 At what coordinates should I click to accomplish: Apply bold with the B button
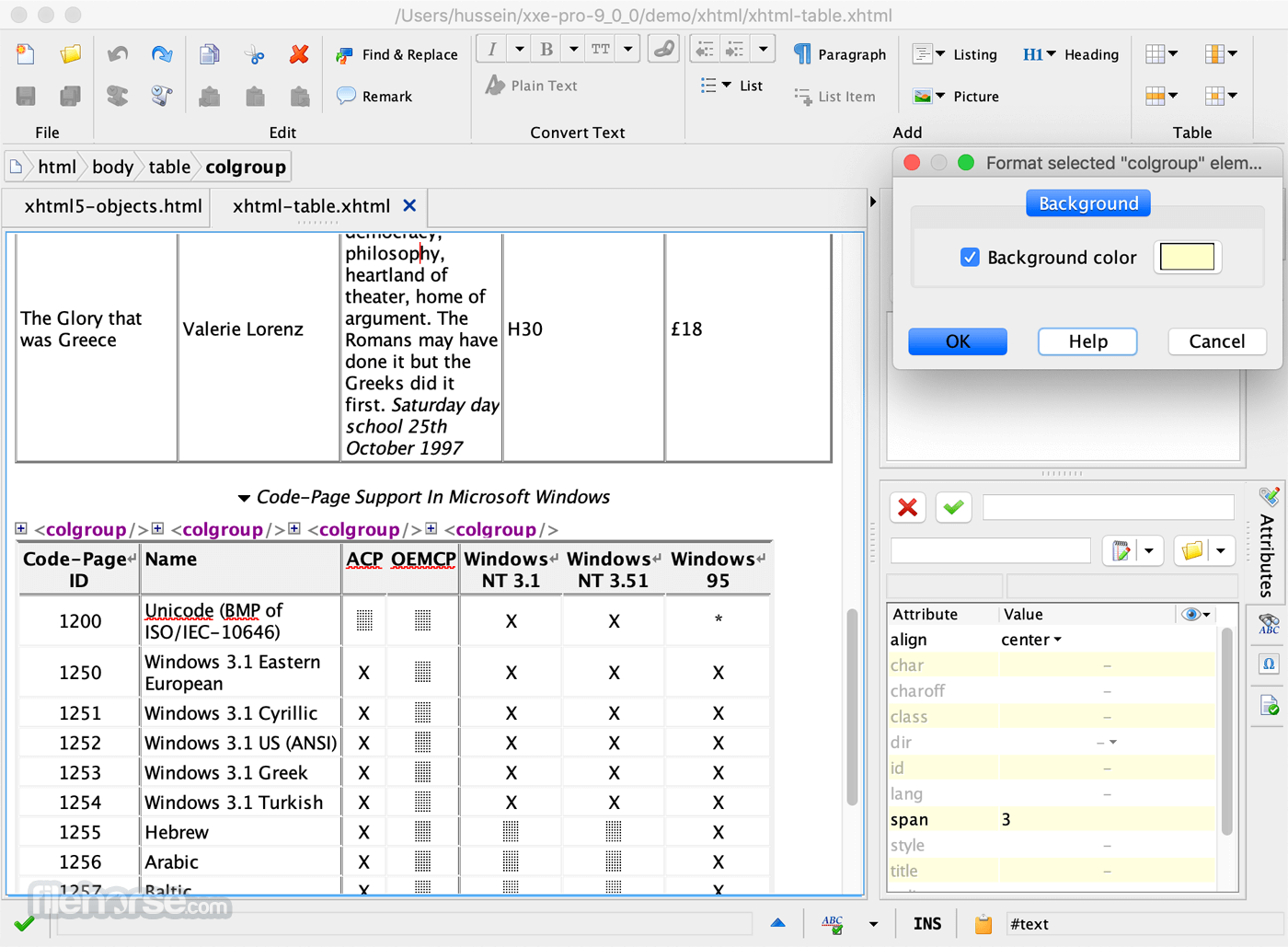[546, 49]
